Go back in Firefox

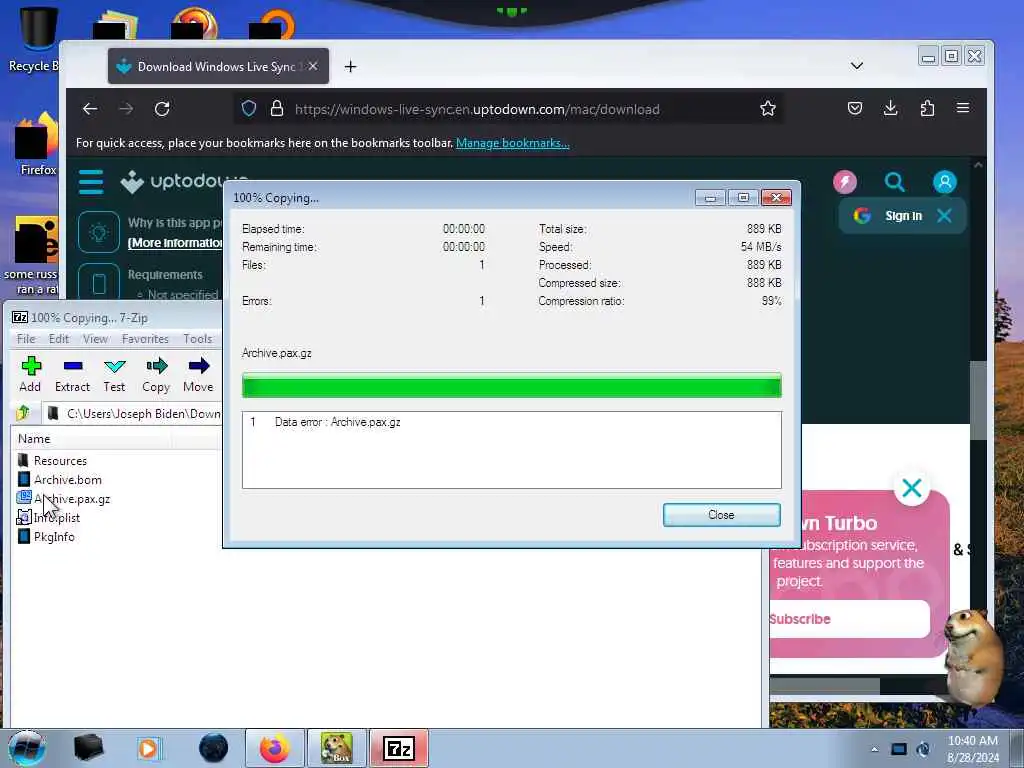tap(90, 108)
